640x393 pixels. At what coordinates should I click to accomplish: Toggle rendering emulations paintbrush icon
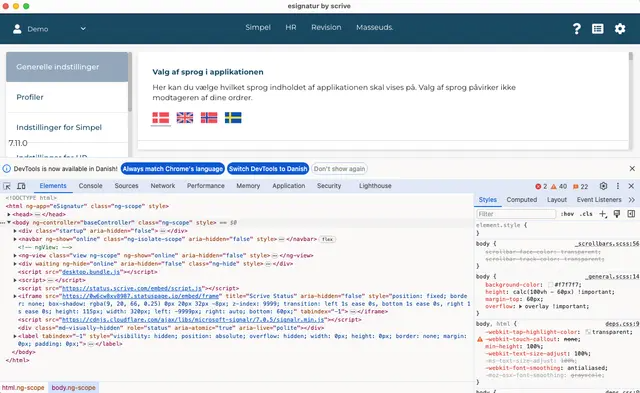pyautogui.click(x=617, y=214)
